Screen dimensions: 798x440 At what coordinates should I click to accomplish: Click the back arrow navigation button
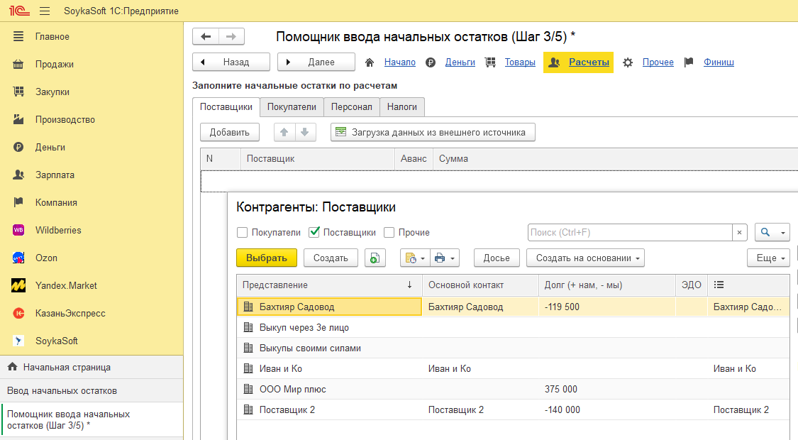206,37
